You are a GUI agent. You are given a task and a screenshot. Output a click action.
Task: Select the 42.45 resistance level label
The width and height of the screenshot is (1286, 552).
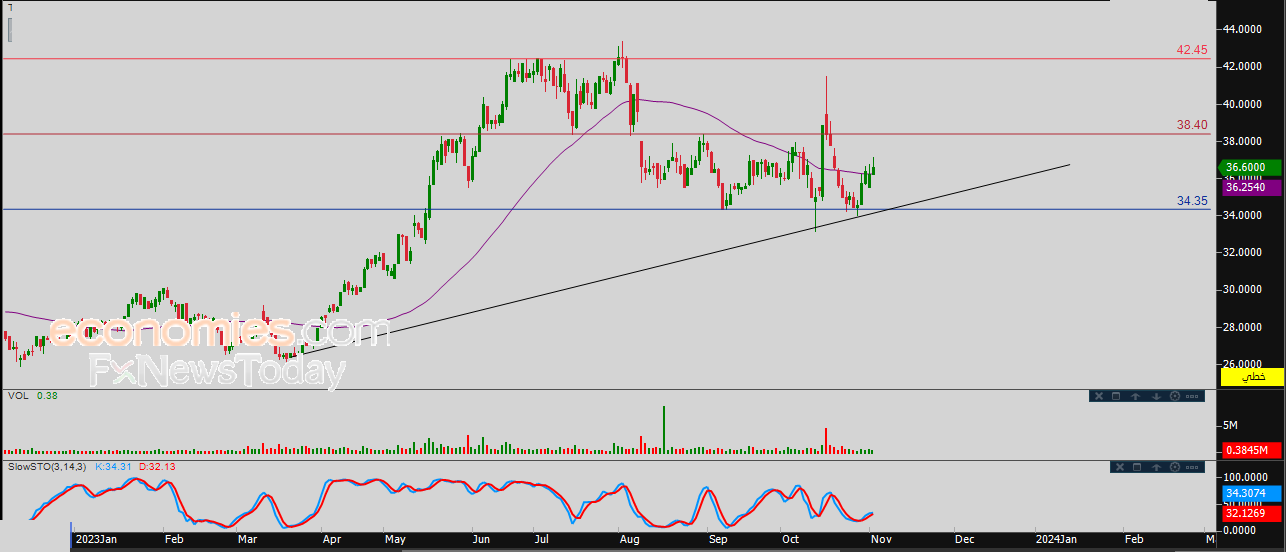click(x=1192, y=49)
